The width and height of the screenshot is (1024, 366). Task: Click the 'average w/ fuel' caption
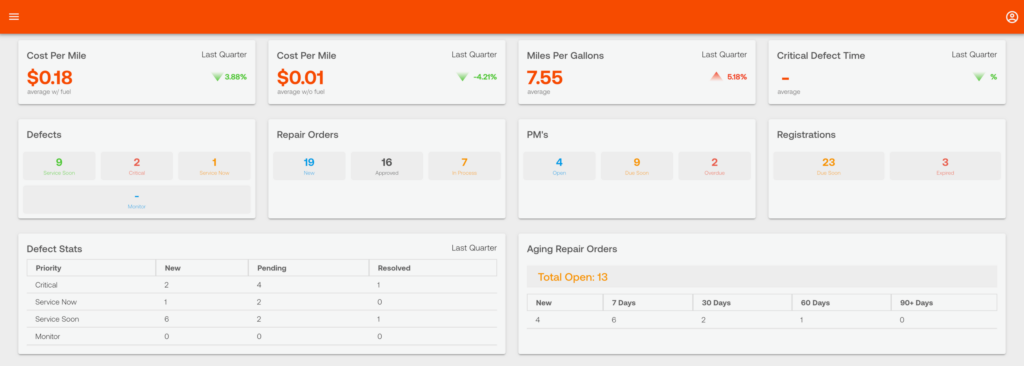point(50,92)
